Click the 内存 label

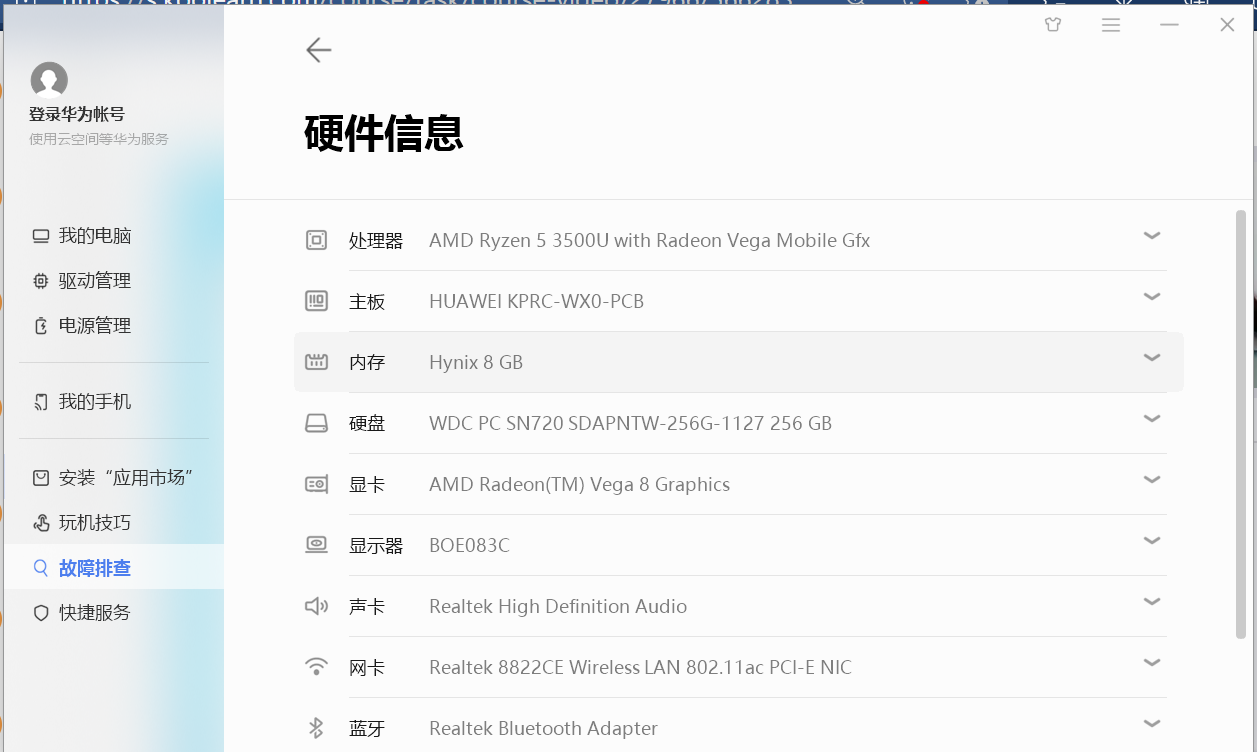coord(367,363)
